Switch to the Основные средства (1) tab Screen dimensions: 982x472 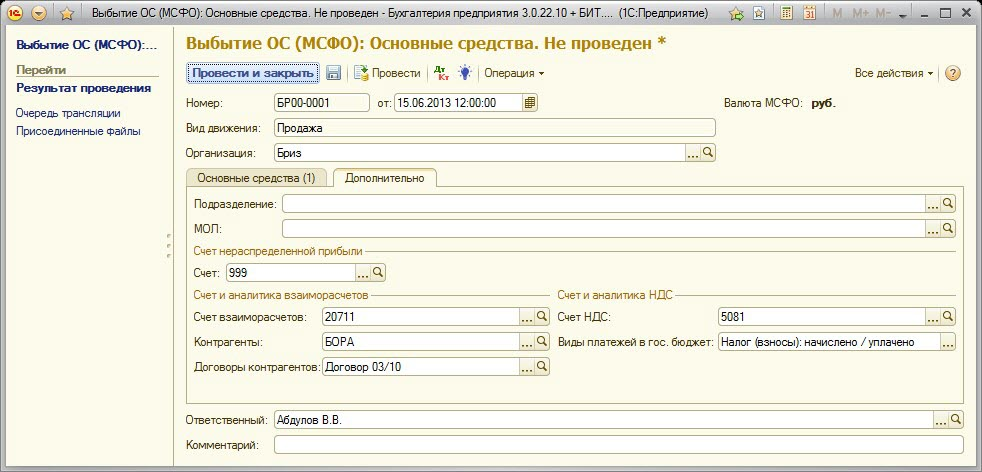click(x=256, y=178)
